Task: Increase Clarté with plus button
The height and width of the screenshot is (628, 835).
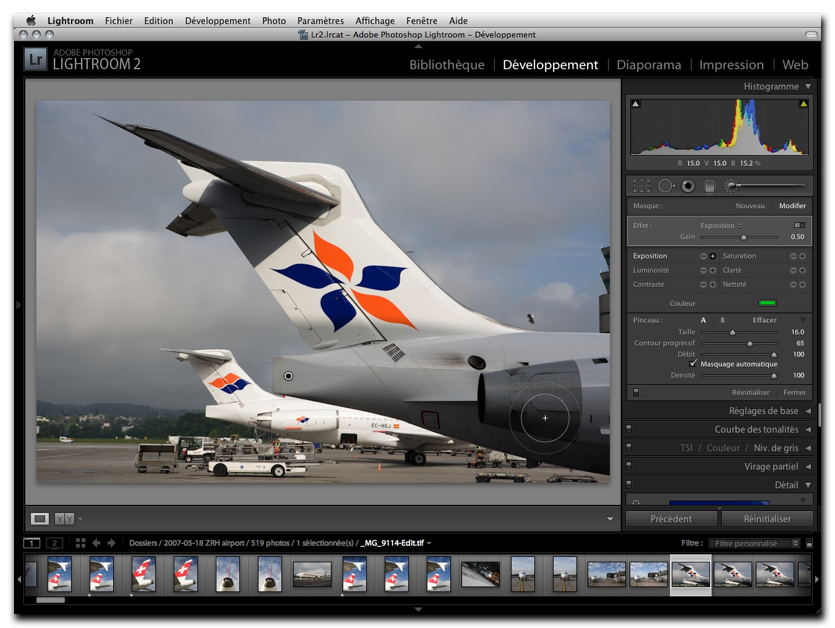Action: click(x=803, y=271)
